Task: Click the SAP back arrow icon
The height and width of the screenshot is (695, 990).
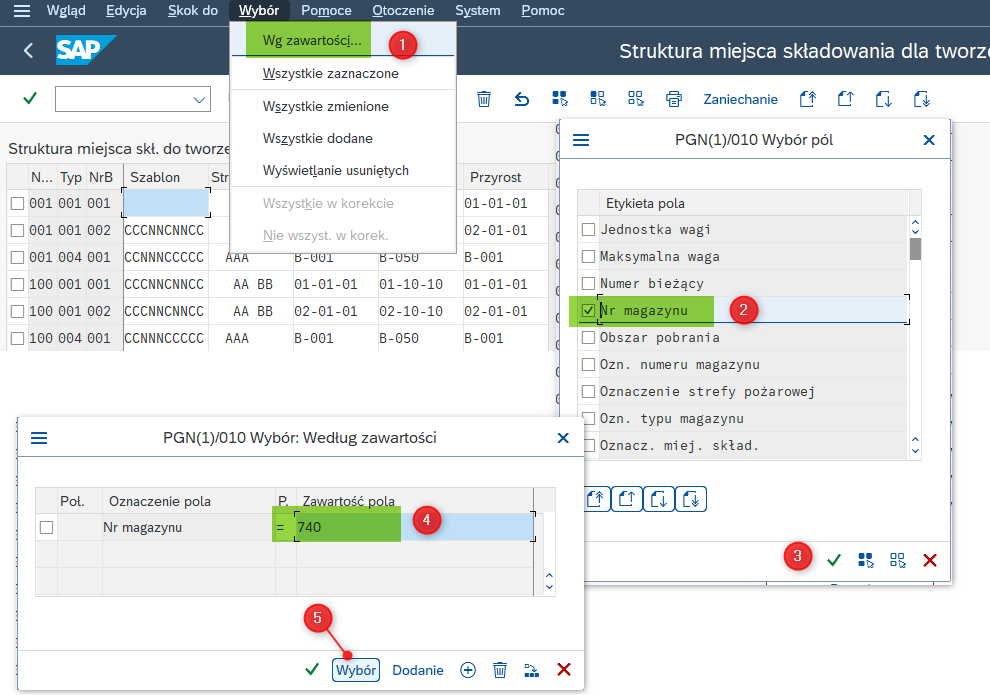Action: click(28, 50)
